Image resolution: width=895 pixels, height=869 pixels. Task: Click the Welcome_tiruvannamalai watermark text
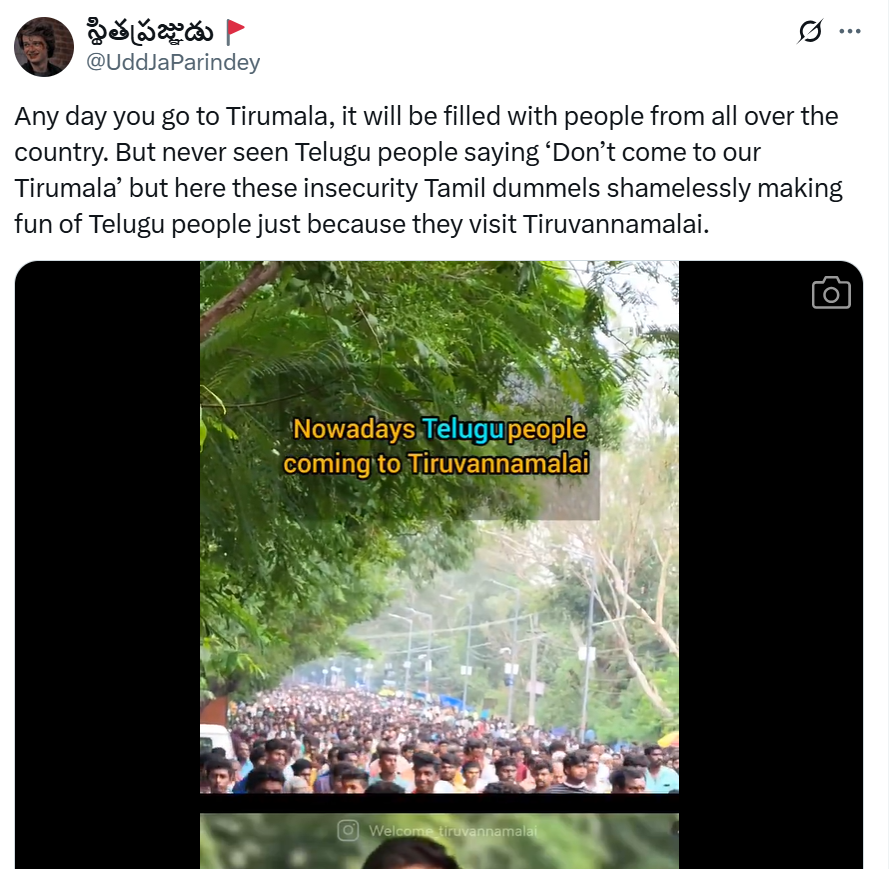[453, 831]
